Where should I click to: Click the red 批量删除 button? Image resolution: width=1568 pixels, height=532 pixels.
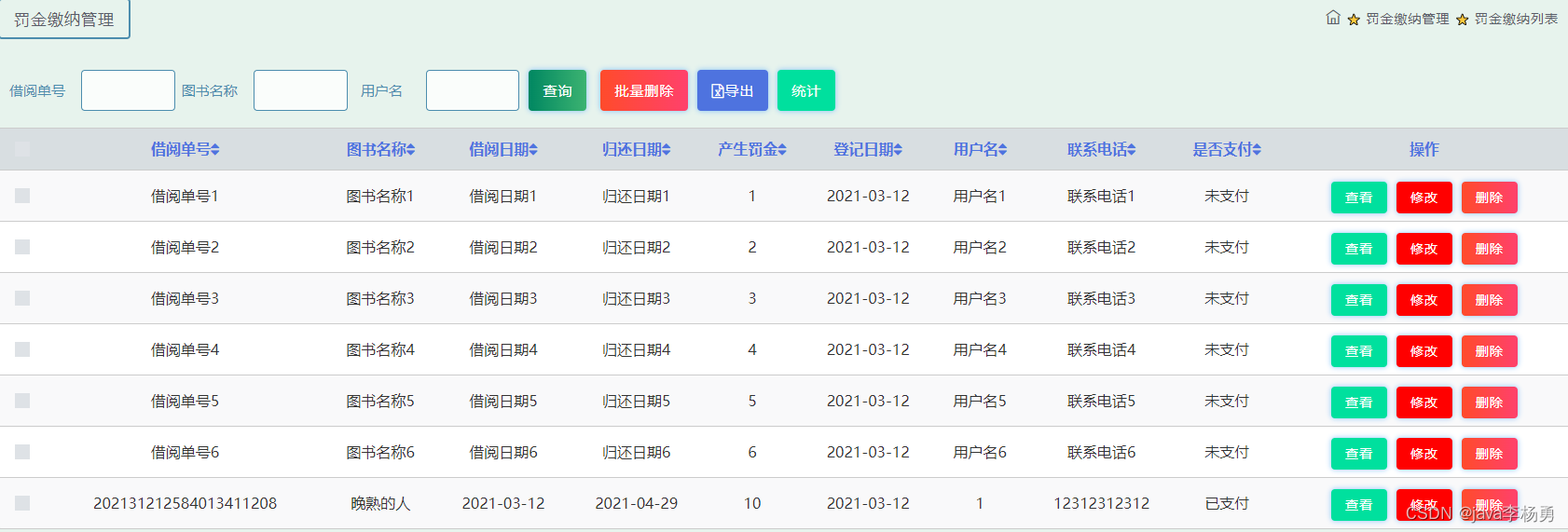pyautogui.click(x=643, y=90)
